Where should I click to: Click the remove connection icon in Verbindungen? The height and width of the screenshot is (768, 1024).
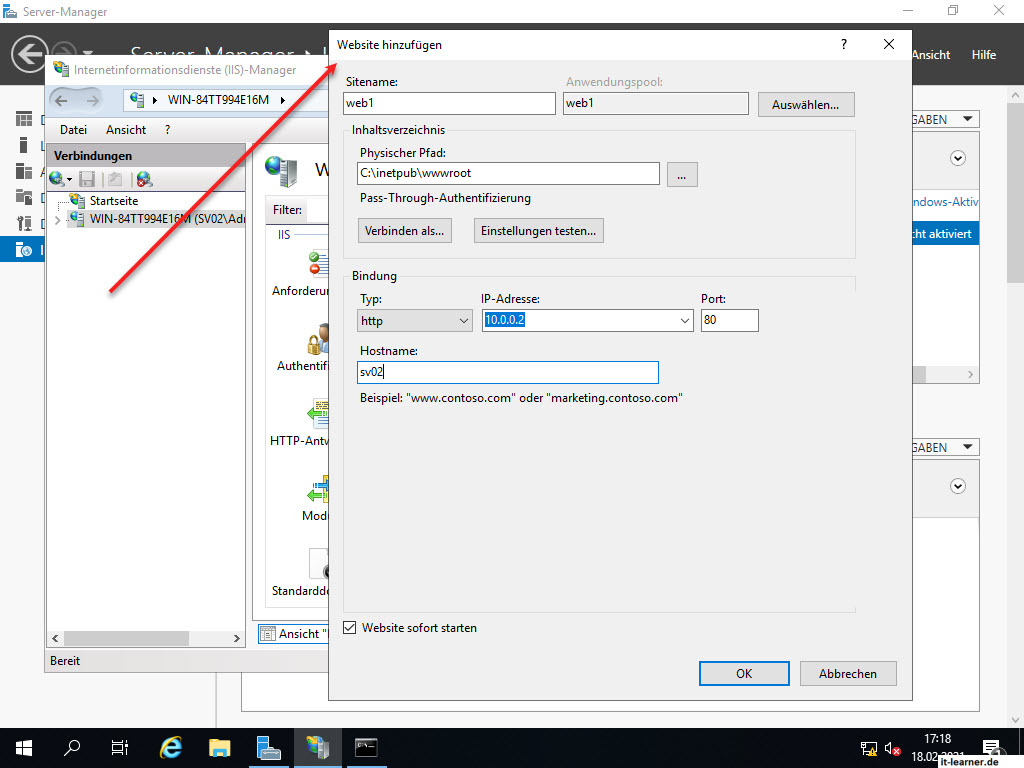coord(144,178)
